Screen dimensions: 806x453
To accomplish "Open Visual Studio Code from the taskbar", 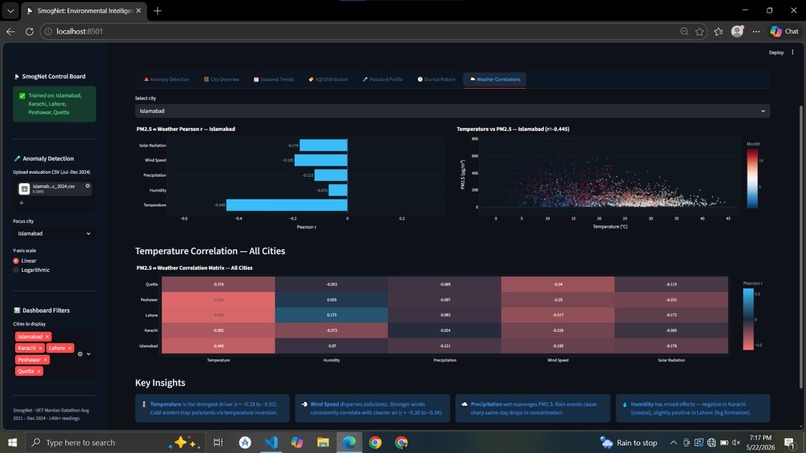I will (271, 442).
